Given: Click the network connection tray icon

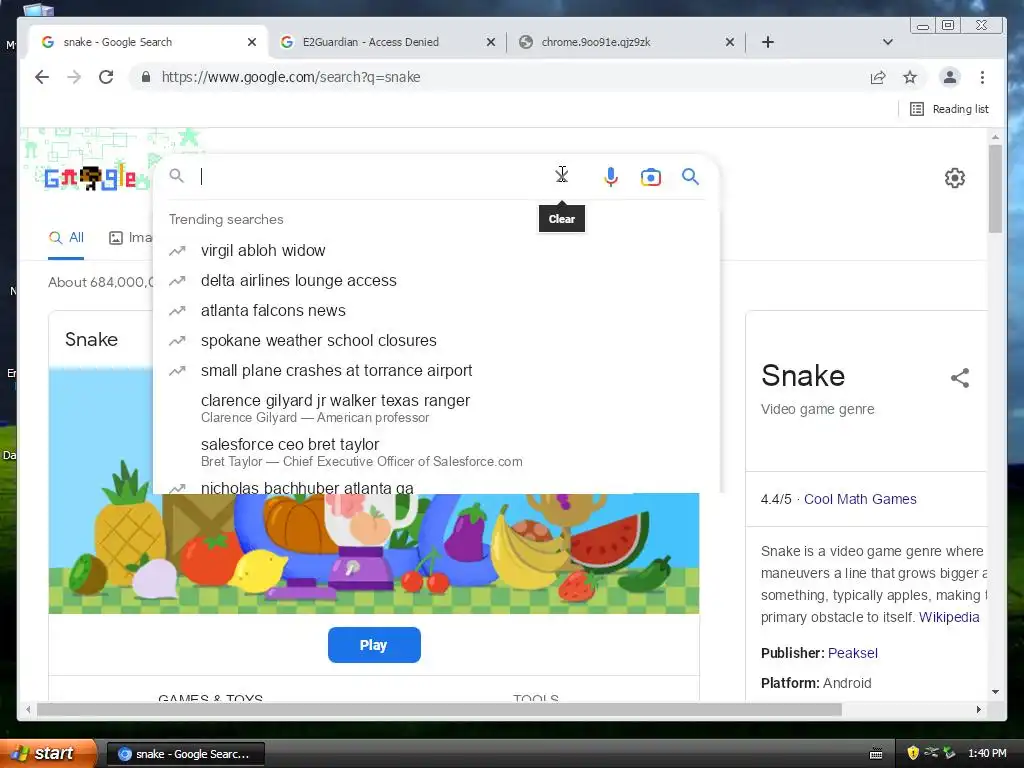Looking at the screenshot, I should coord(931,753).
